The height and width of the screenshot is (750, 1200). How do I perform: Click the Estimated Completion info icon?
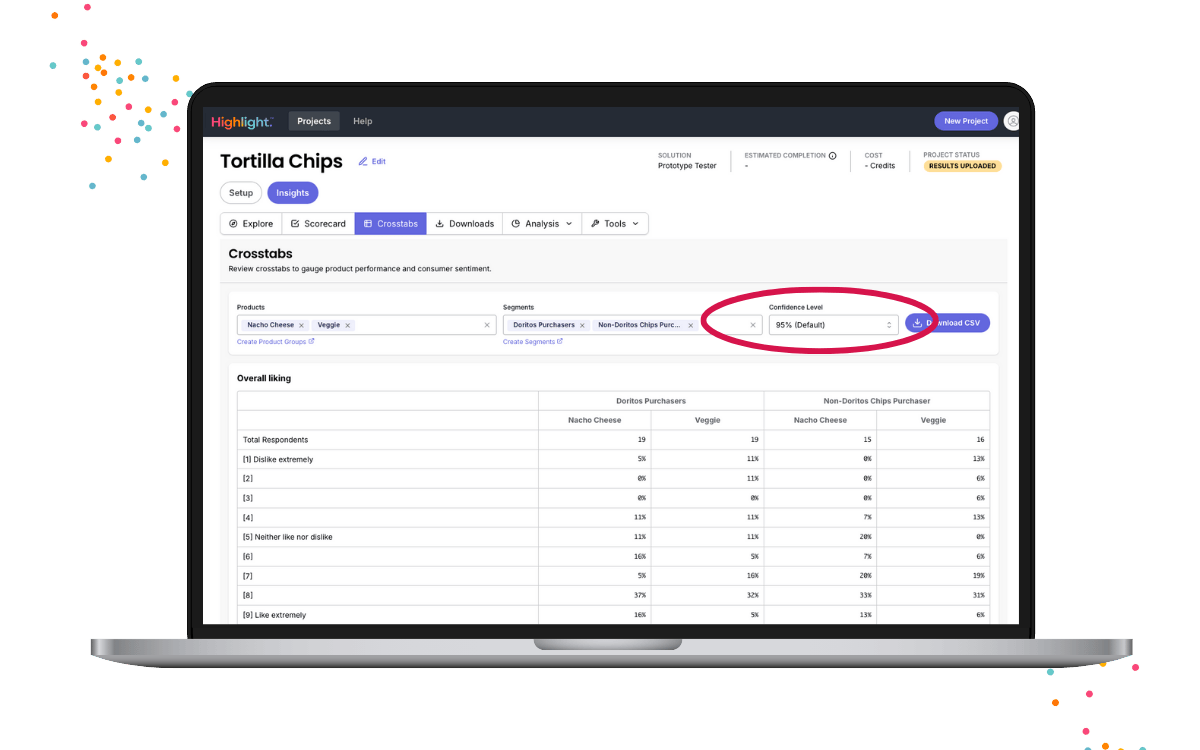click(x=832, y=156)
